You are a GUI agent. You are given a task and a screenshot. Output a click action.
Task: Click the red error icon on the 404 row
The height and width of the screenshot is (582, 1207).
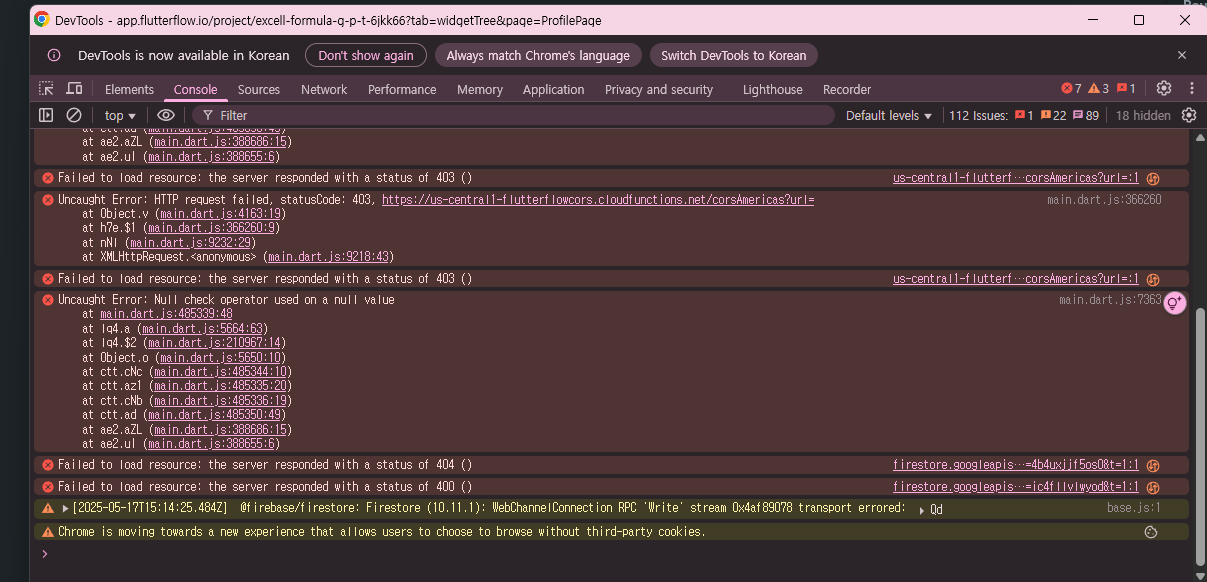coord(48,465)
